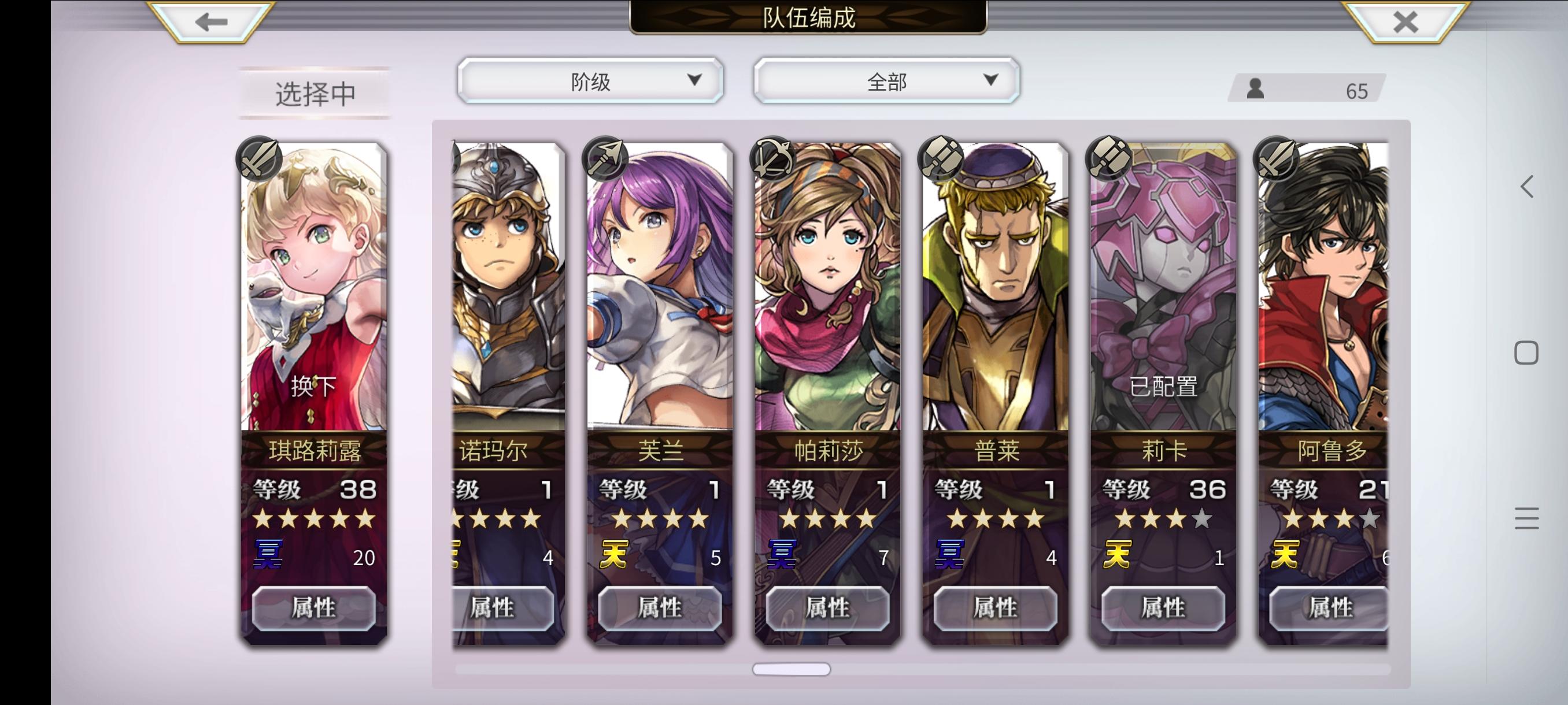Tap the 天 attribute icon on 芙兰
The image size is (1568, 705).
point(613,554)
